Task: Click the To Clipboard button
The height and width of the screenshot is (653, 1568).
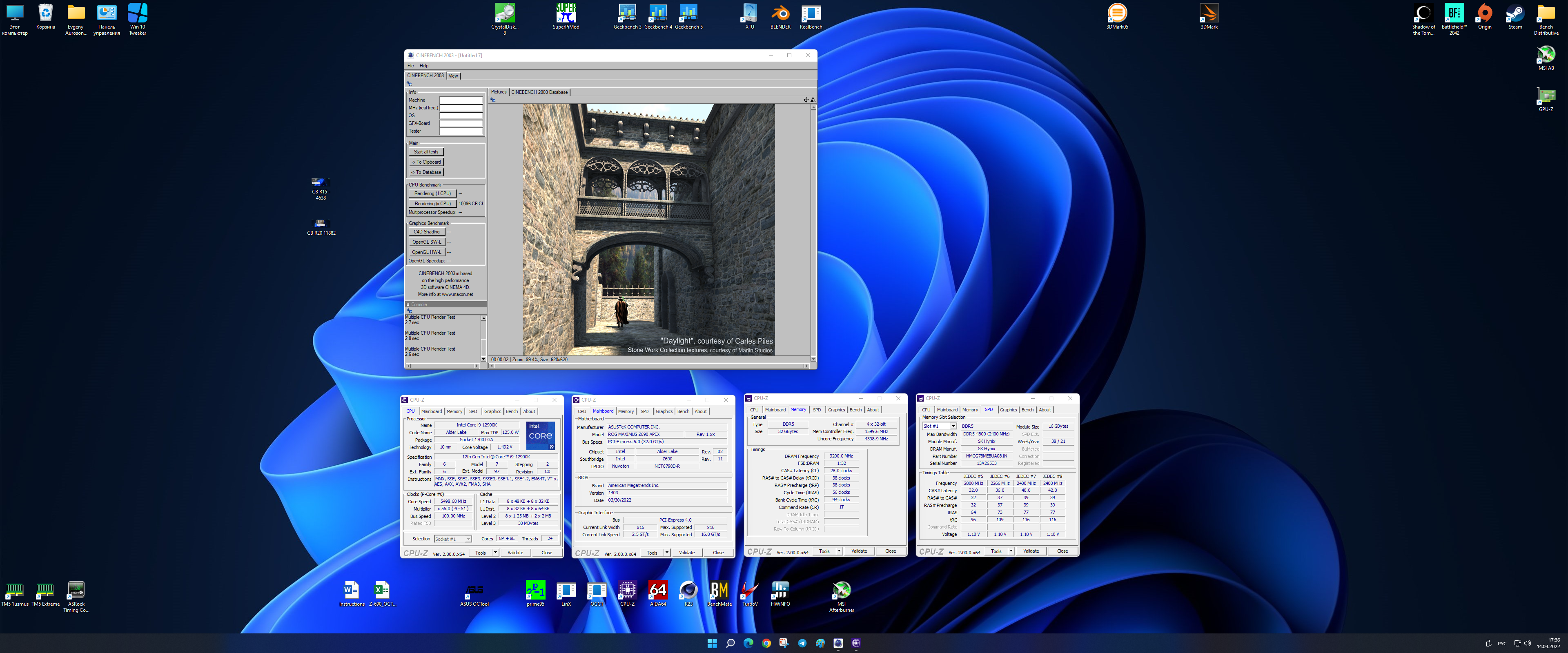Action: [426, 162]
